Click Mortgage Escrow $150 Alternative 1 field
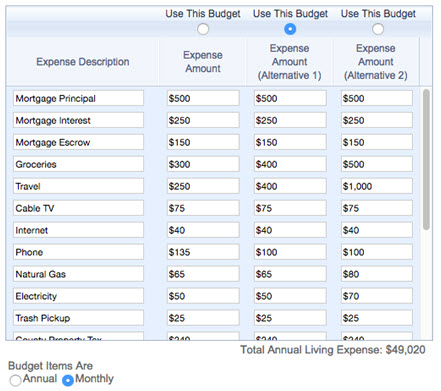Screen dimensions: 441x391 (290, 142)
